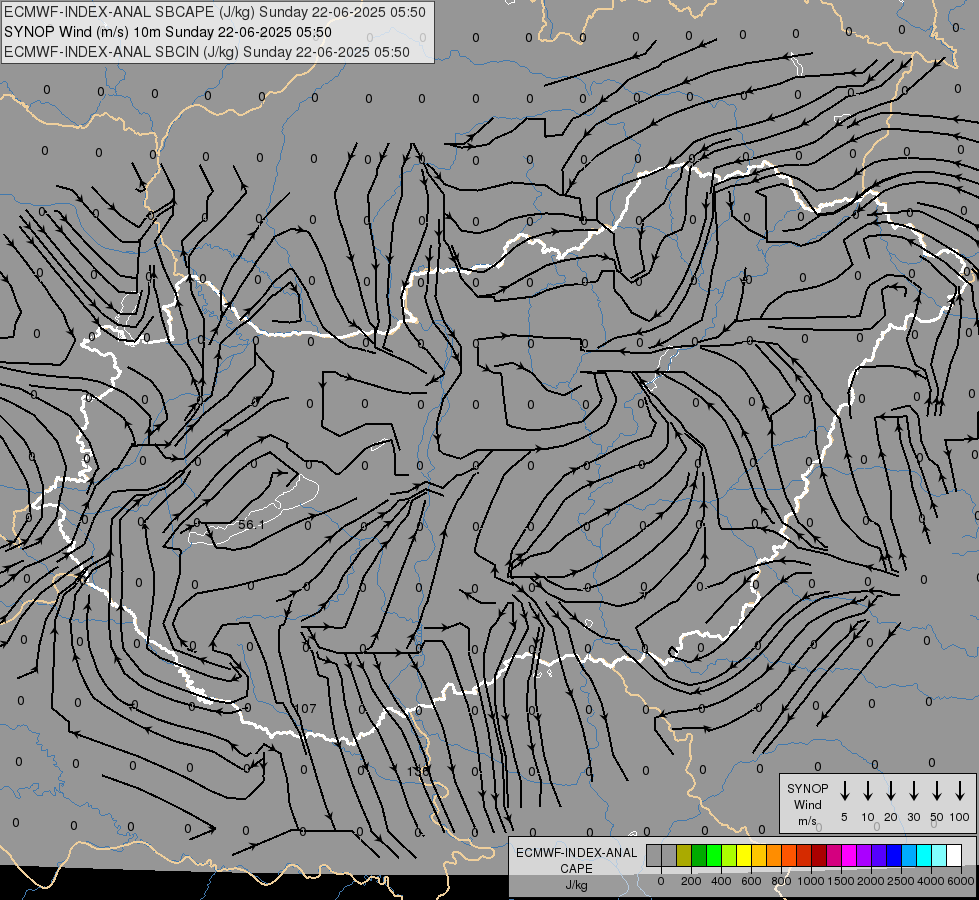Click the pure blue CAPE legend swatch

click(895, 855)
